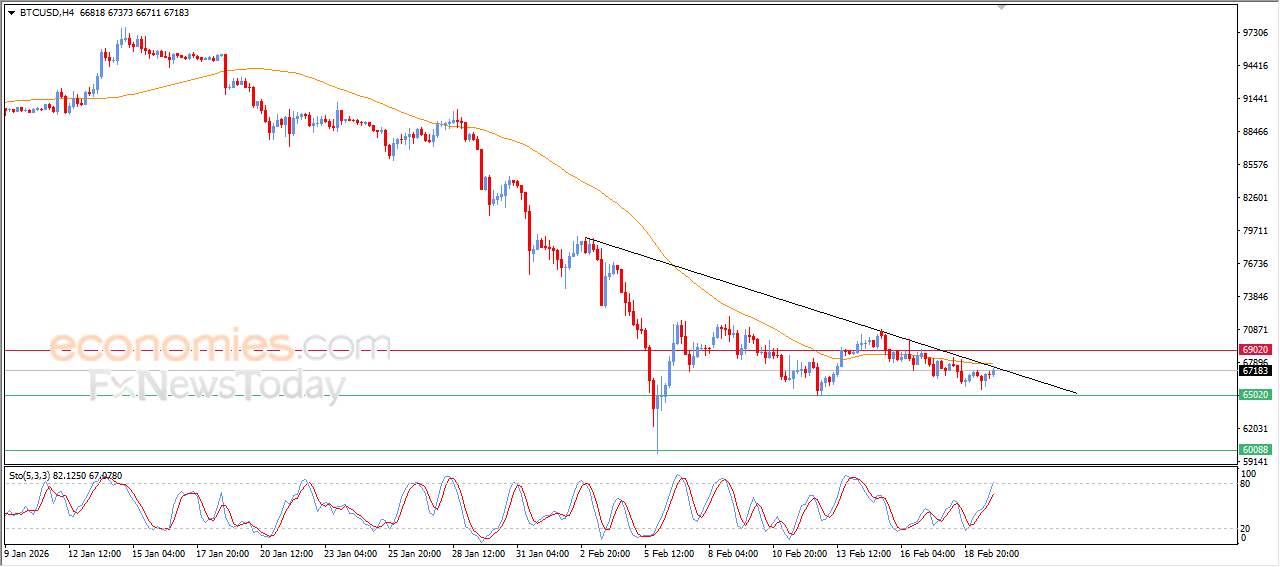This screenshot has height=567, width=1280.
Task: Click the 18 Feb 20:00 time axis label
Action: click(989, 553)
